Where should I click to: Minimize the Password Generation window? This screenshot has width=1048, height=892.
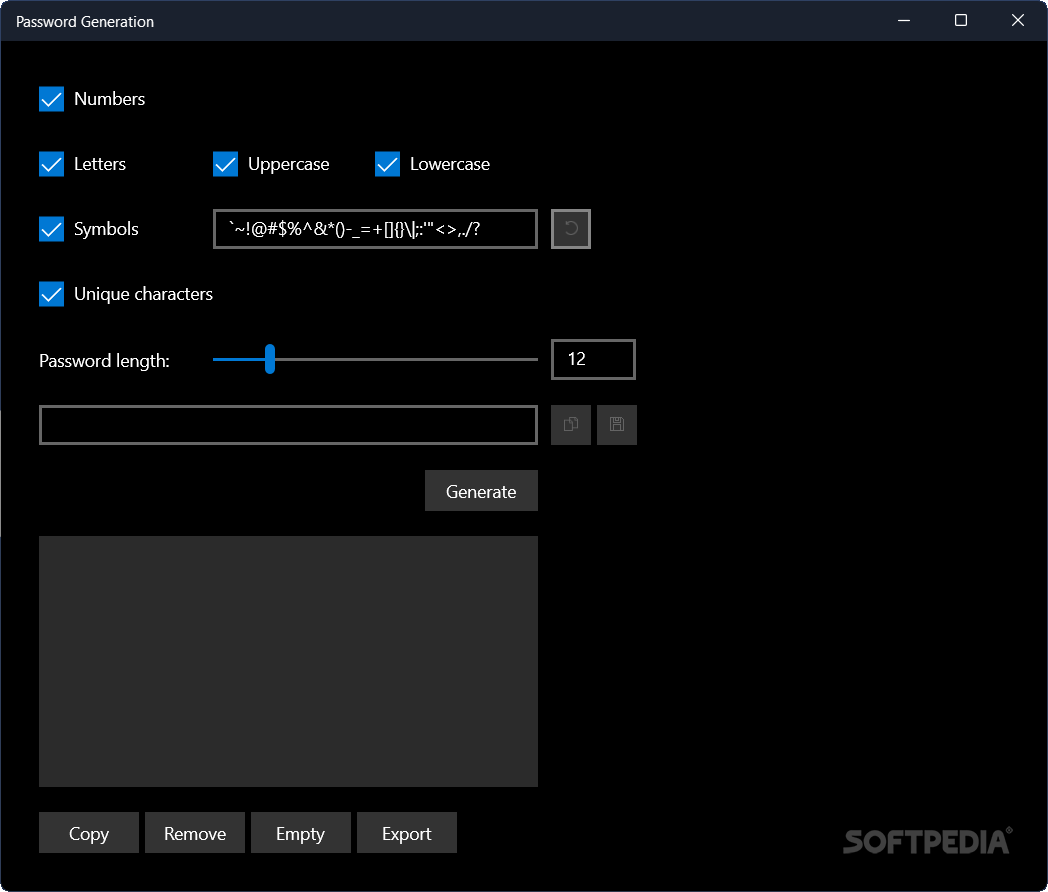click(904, 21)
